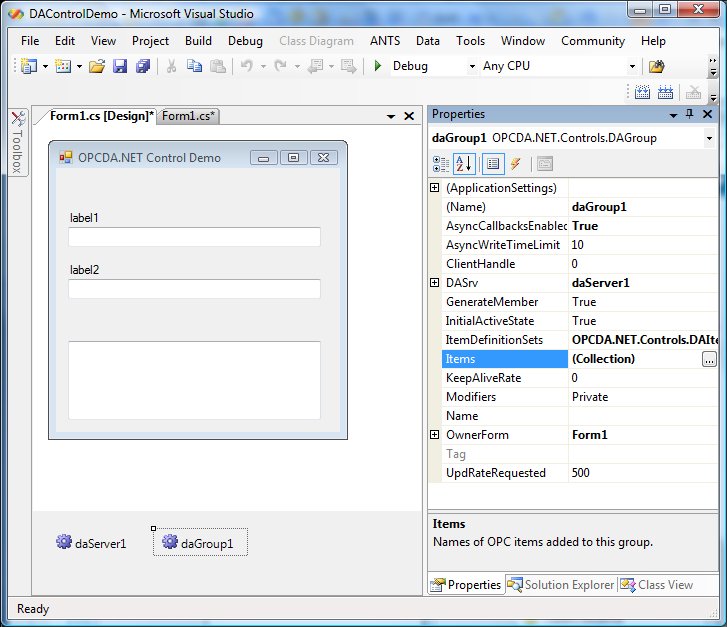727x627 pixels.
Task: Select the daServer1 component in tray
Action: click(91, 543)
